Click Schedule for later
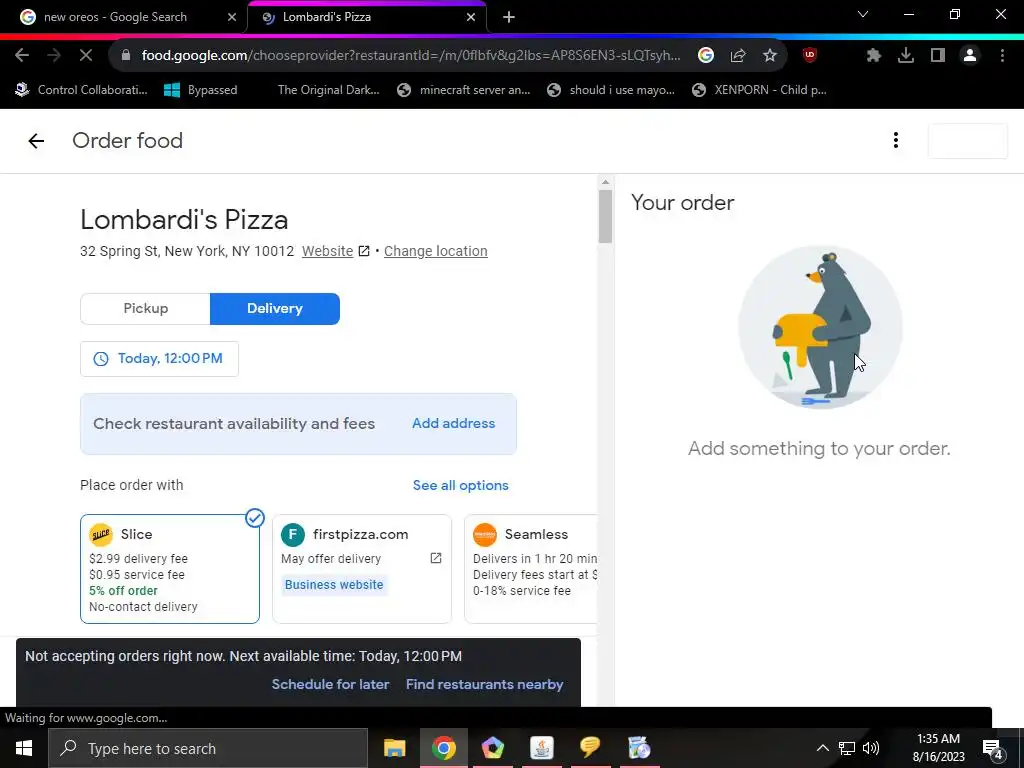This screenshot has height=768, width=1024. tap(330, 684)
